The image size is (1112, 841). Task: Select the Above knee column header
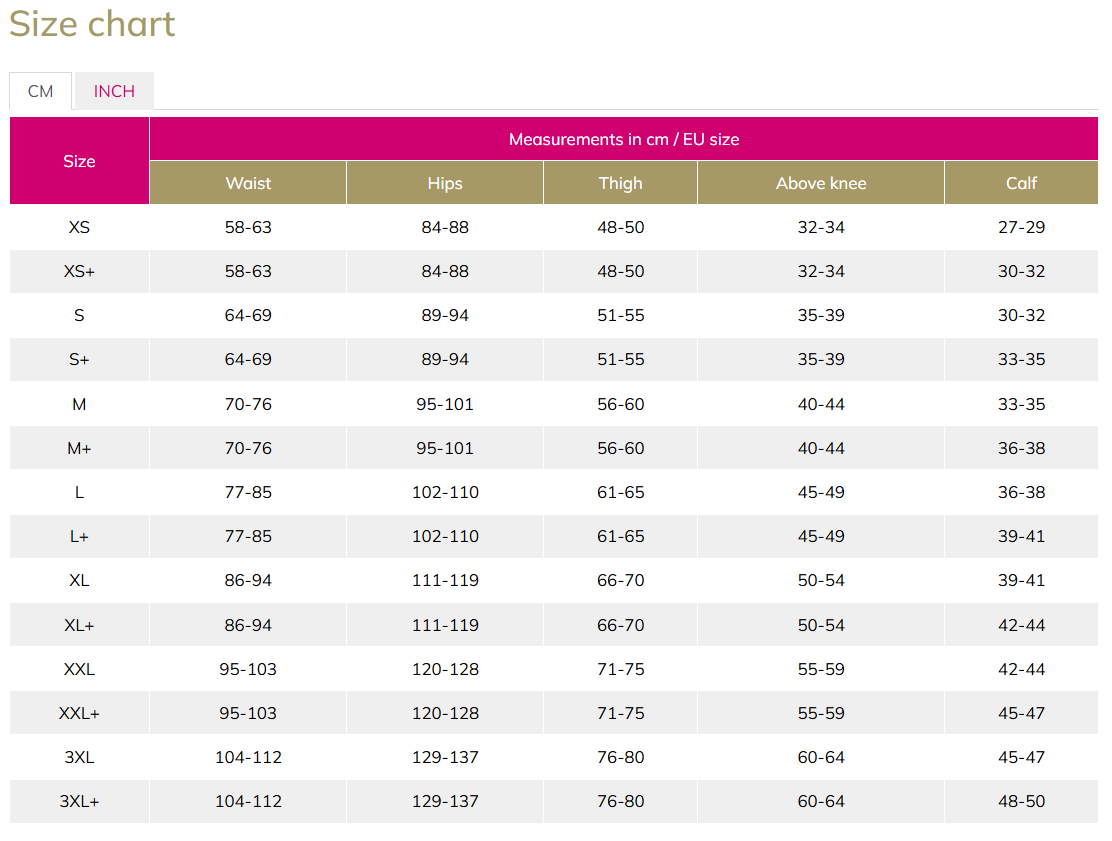[821, 183]
